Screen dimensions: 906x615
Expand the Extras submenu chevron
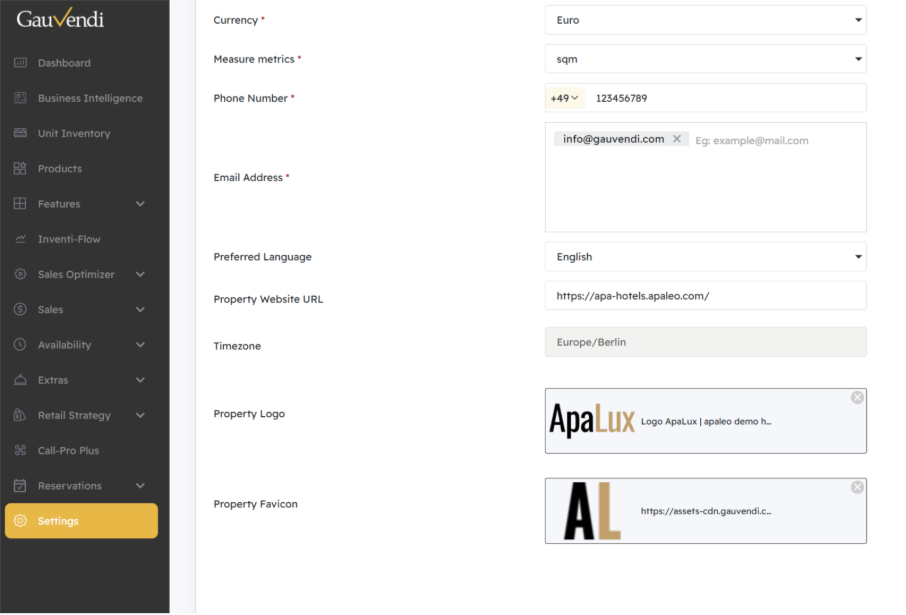140,380
